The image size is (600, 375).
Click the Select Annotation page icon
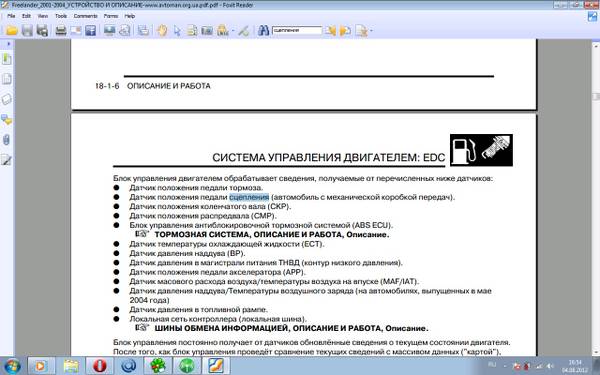pyautogui.click(x=192, y=31)
